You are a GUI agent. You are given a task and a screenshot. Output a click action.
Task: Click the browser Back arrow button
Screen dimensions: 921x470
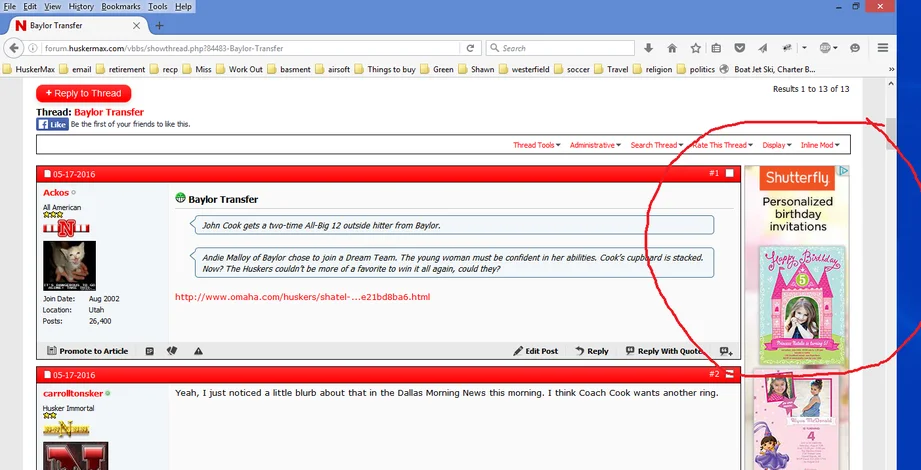14,48
